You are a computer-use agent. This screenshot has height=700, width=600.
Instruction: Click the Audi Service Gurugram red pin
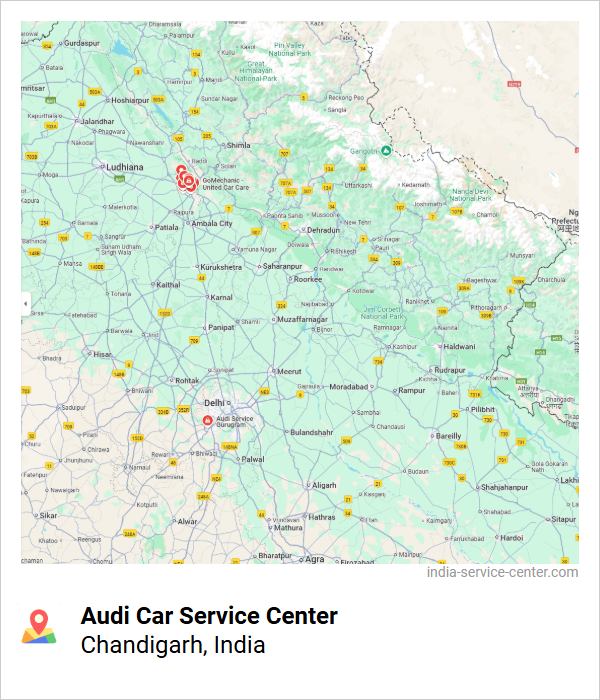(207, 420)
